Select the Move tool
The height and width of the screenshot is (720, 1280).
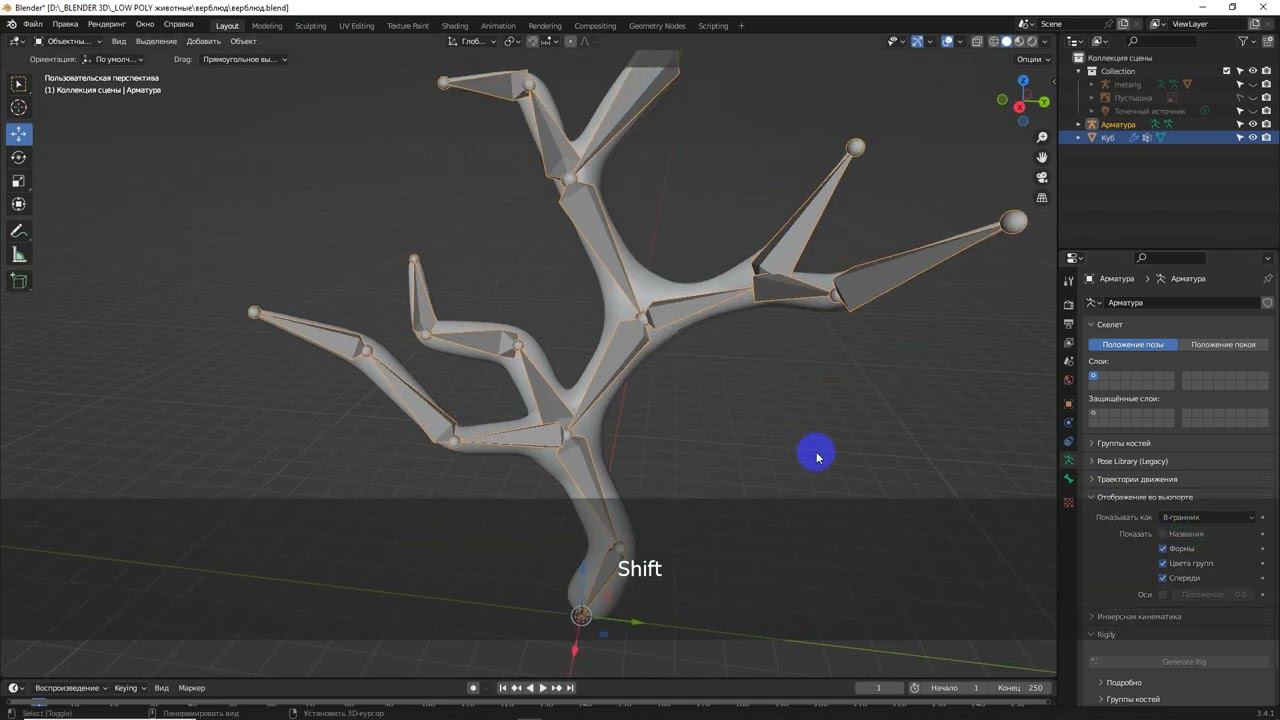click(19, 134)
